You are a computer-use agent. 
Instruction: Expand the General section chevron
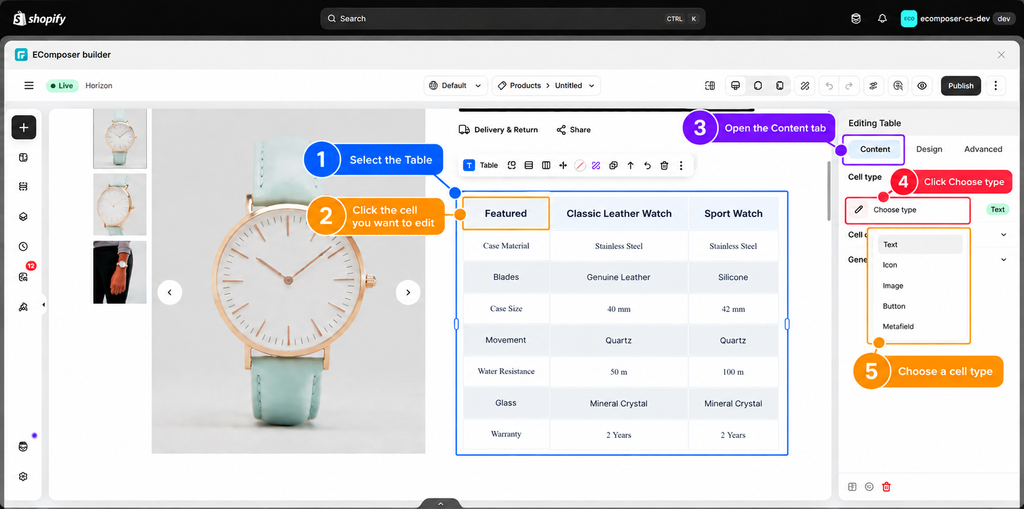point(1004,259)
